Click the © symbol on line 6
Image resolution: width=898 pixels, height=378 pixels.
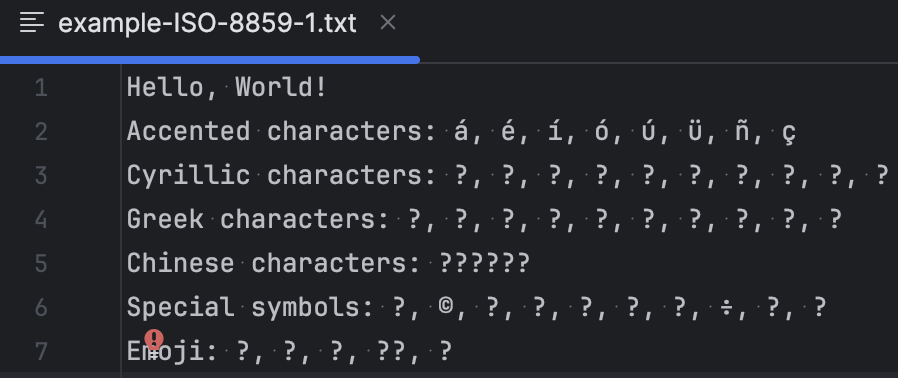(446, 306)
